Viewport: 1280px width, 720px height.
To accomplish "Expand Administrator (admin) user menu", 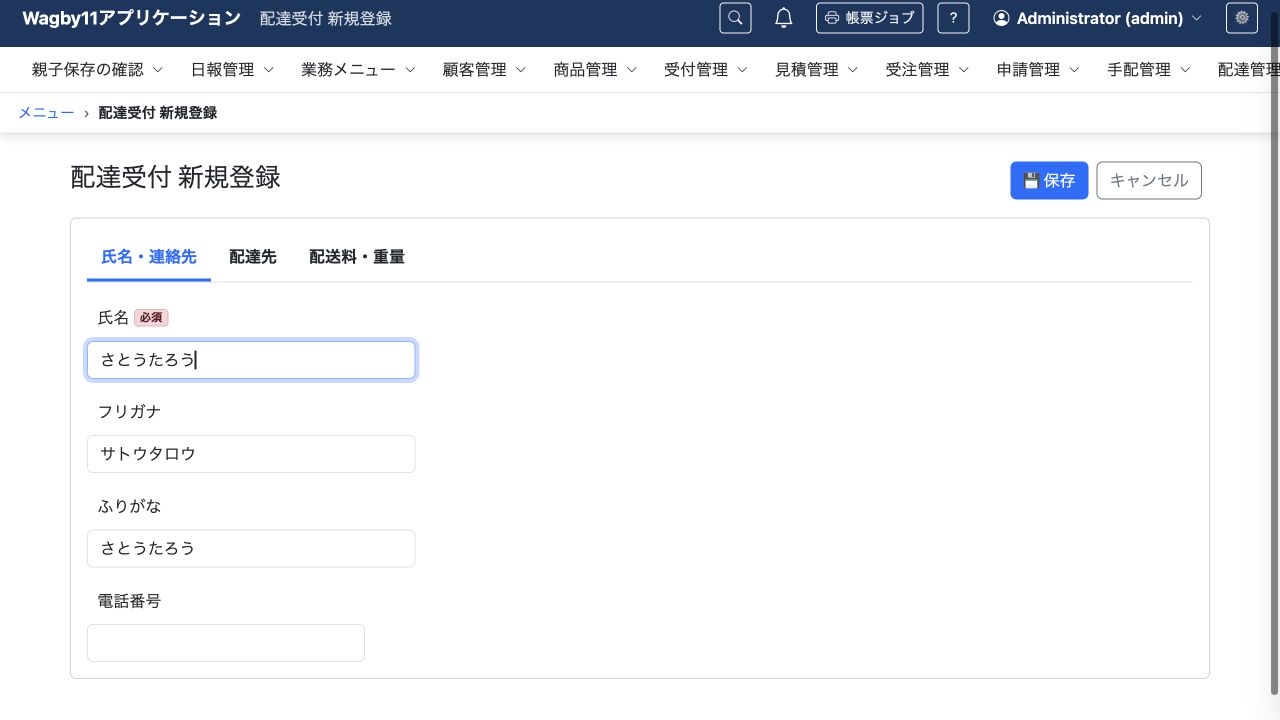I will pos(1097,18).
